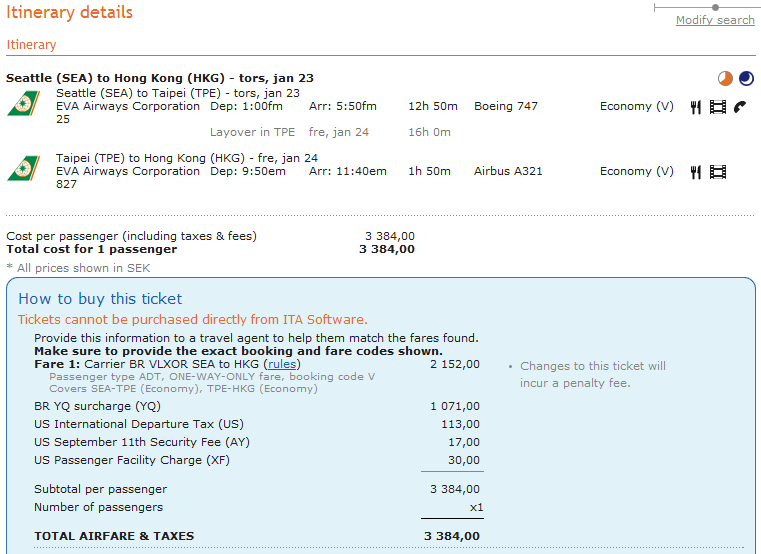This screenshot has height=554, width=761.
Task: Click the US International Departure Tax (US) row
Action: point(257,424)
